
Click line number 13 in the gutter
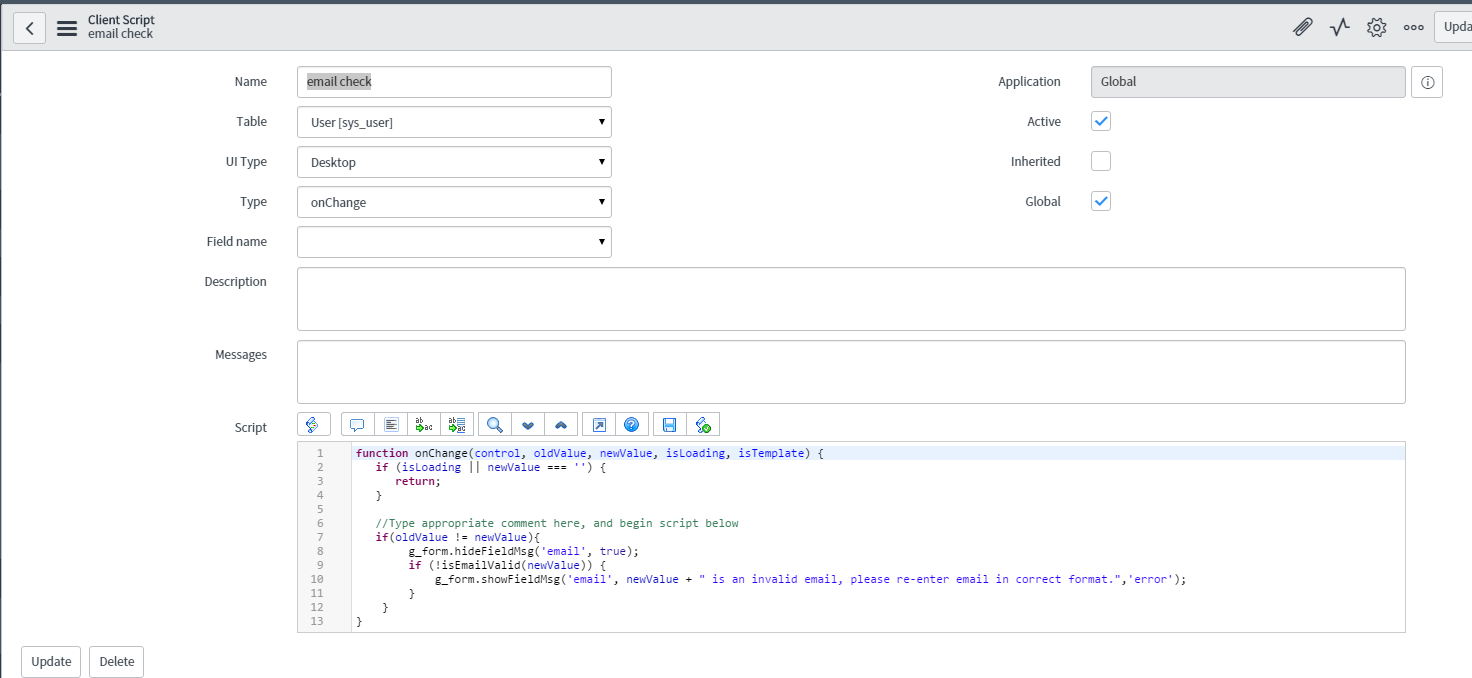click(x=317, y=621)
